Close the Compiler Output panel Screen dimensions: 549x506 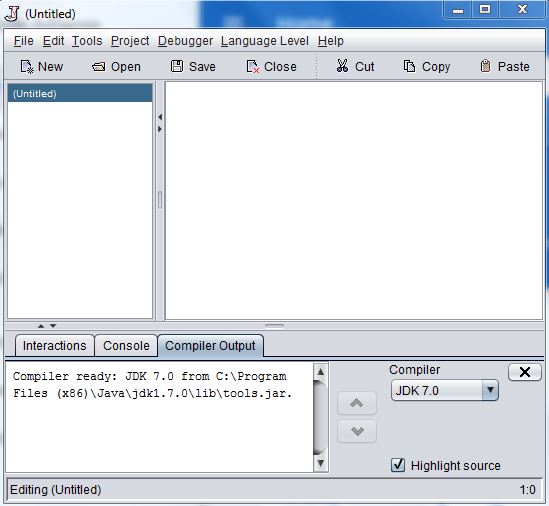pos(524,372)
